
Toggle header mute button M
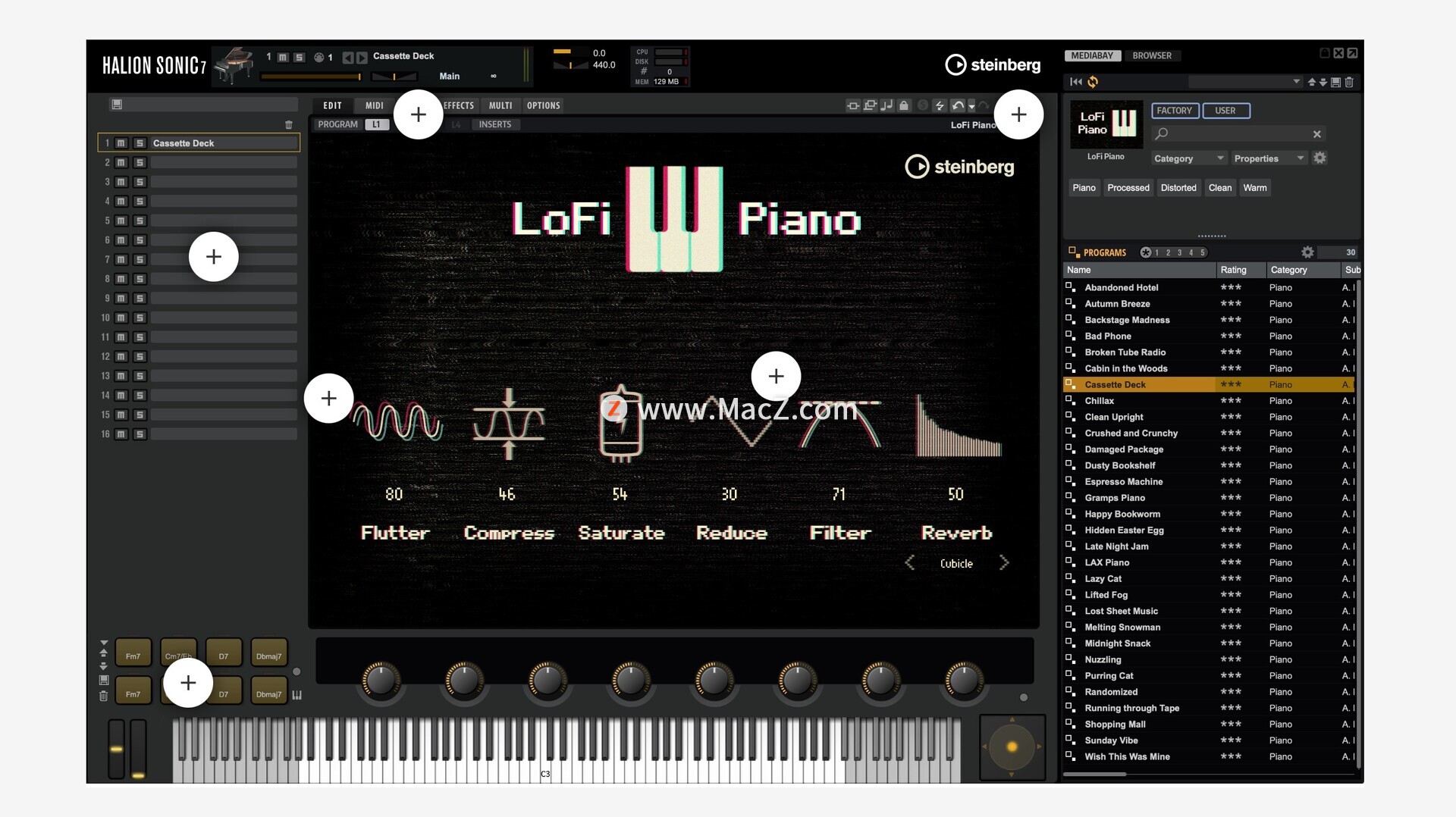[x=283, y=58]
